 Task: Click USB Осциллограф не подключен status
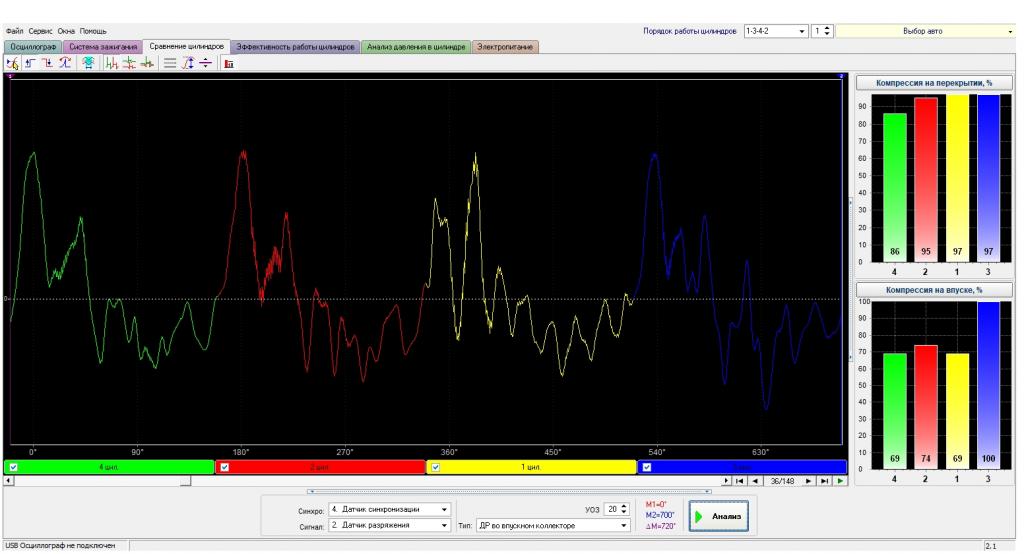click(x=60, y=546)
